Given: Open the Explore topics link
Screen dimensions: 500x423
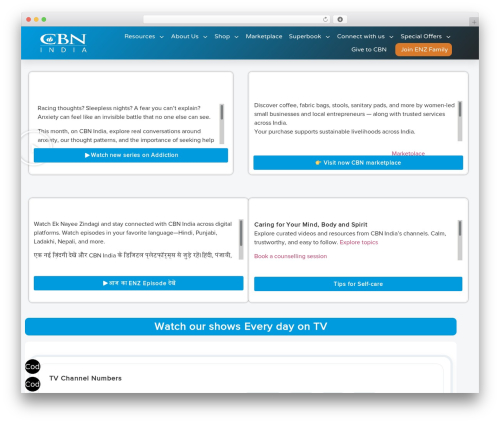Looking at the screenshot, I should coord(359,242).
